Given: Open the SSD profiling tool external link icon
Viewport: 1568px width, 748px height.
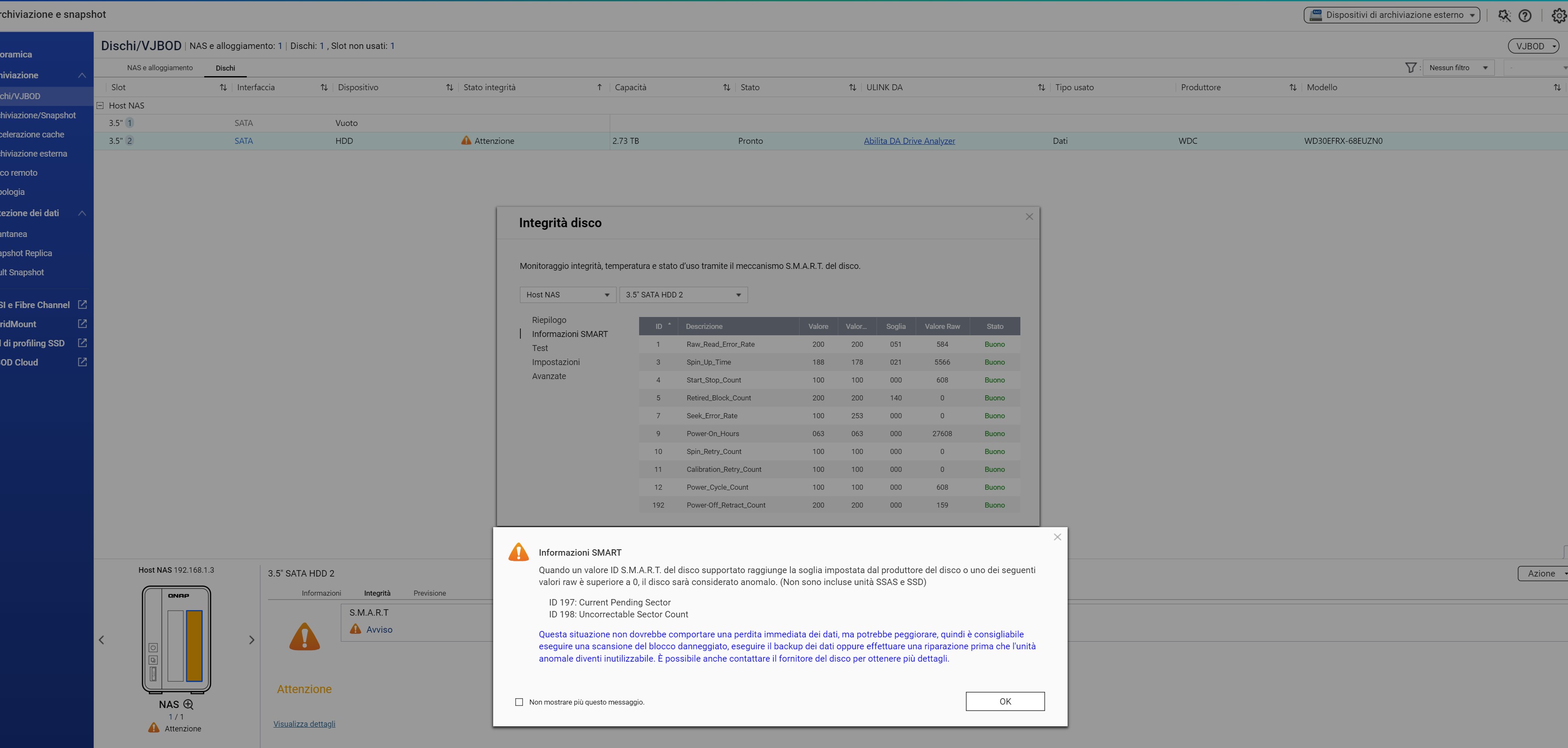Looking at the screenshot, I should click(82, 343).
